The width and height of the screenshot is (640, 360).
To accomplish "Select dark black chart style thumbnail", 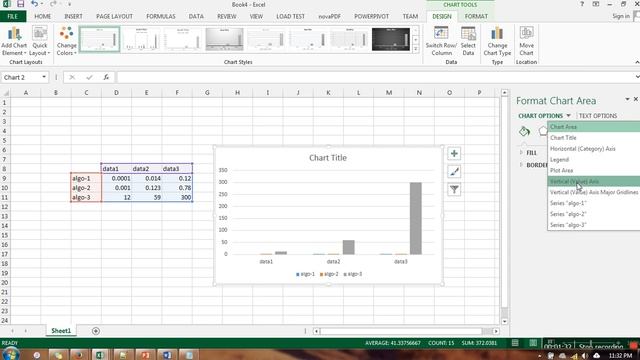I will pyautogui.click(x=391, y=40).
